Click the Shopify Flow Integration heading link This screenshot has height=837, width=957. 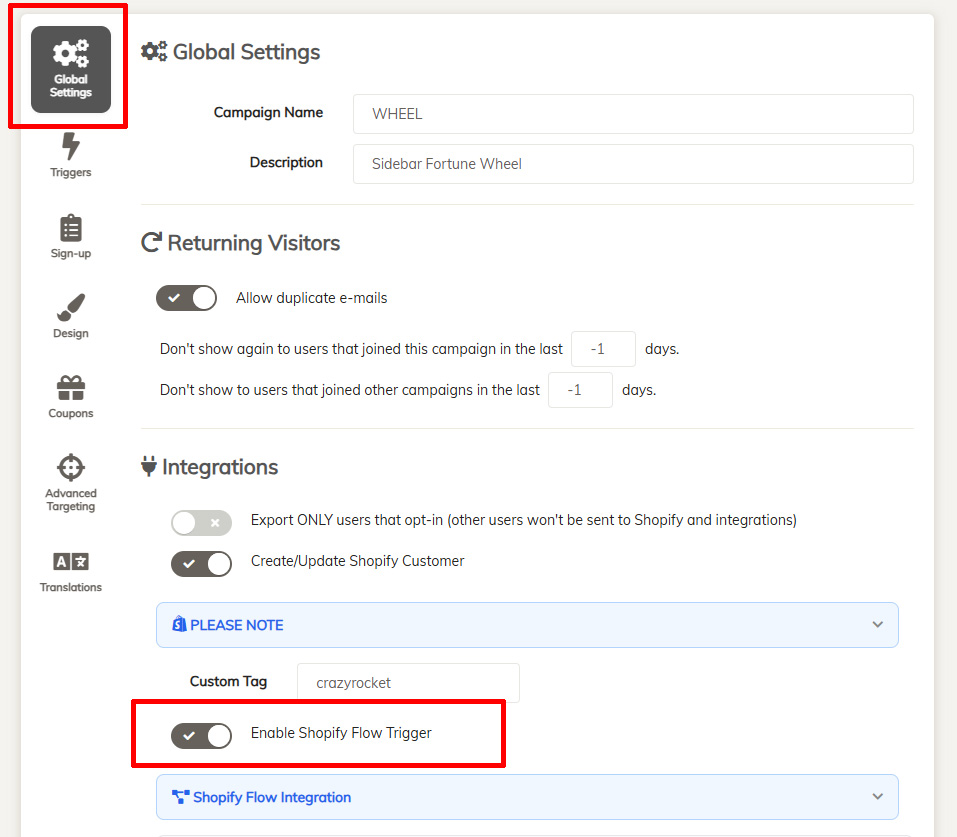[x=271, y=797]
